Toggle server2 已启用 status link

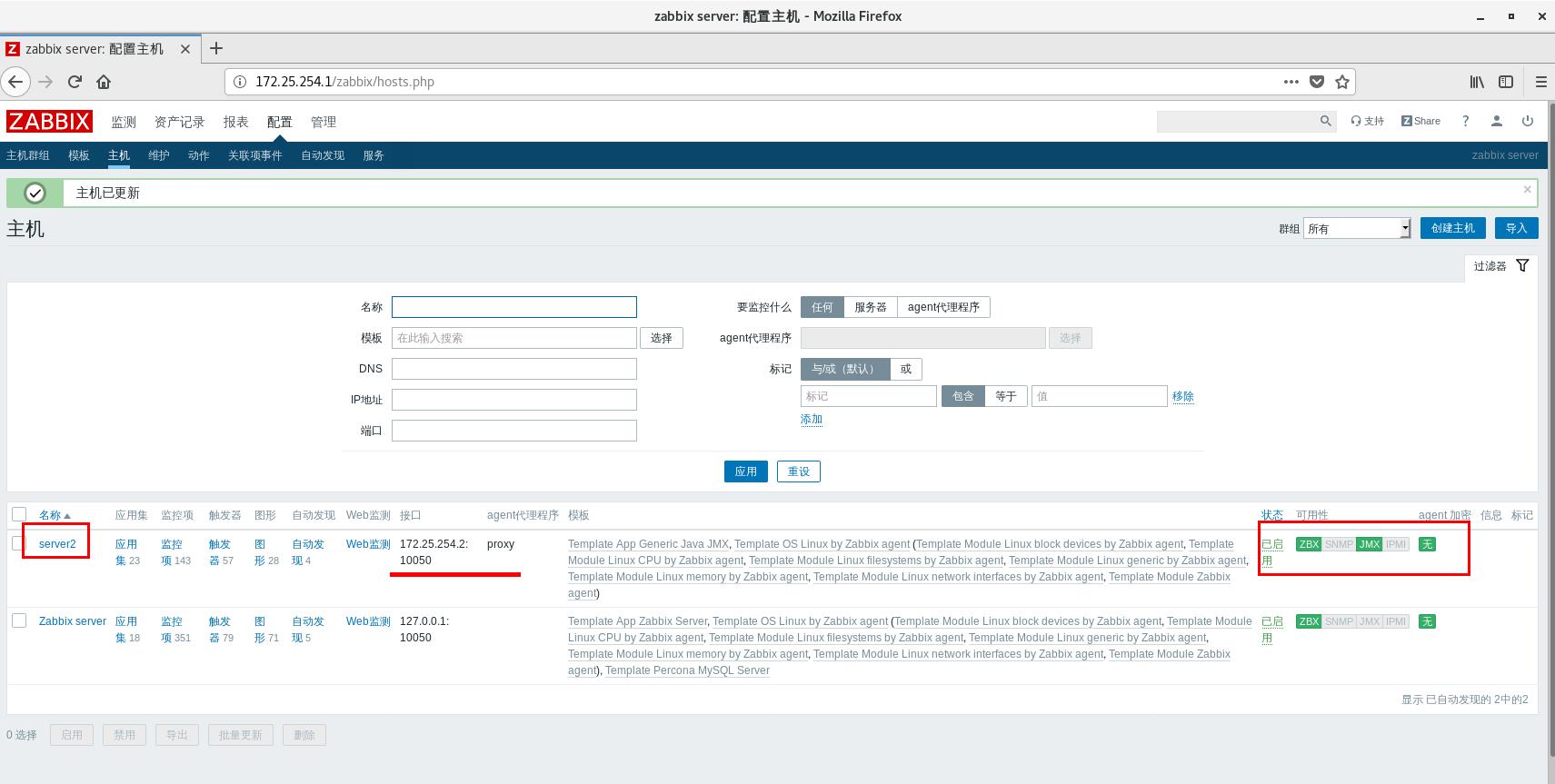[x=1272, y=552]
